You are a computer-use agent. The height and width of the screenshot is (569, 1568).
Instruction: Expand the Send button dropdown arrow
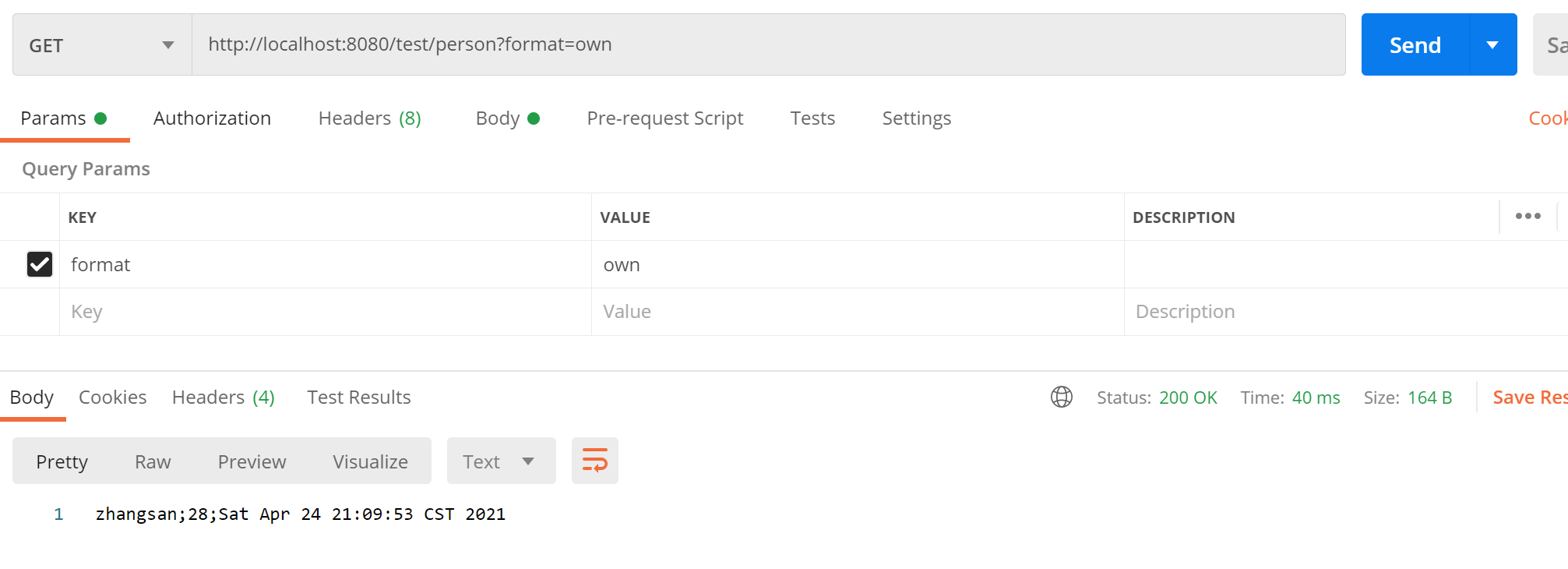coord(1492,45)
